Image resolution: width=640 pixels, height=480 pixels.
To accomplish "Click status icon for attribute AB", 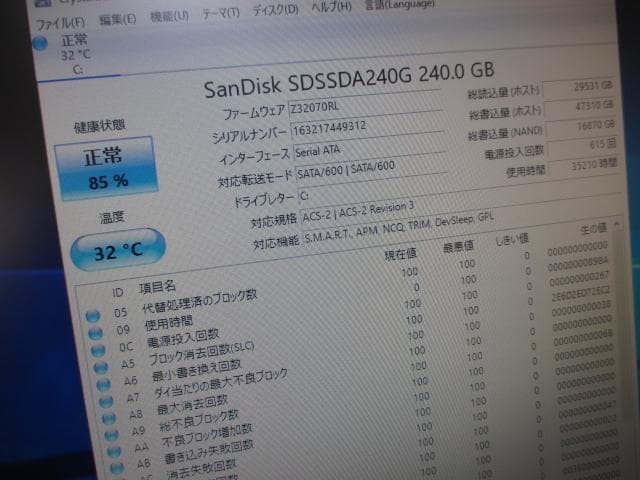I will 117,468.
